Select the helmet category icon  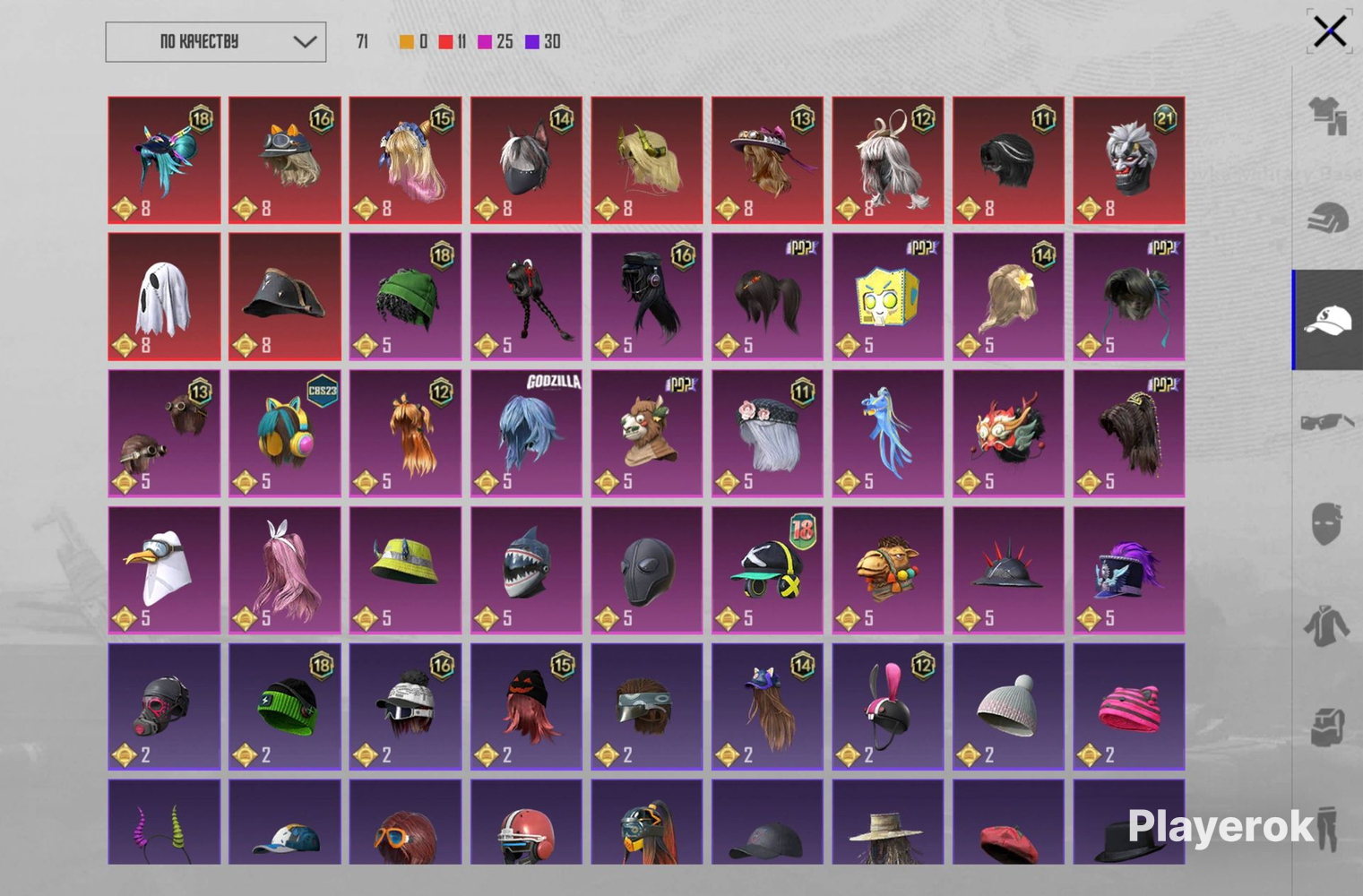pos(1328,218)
